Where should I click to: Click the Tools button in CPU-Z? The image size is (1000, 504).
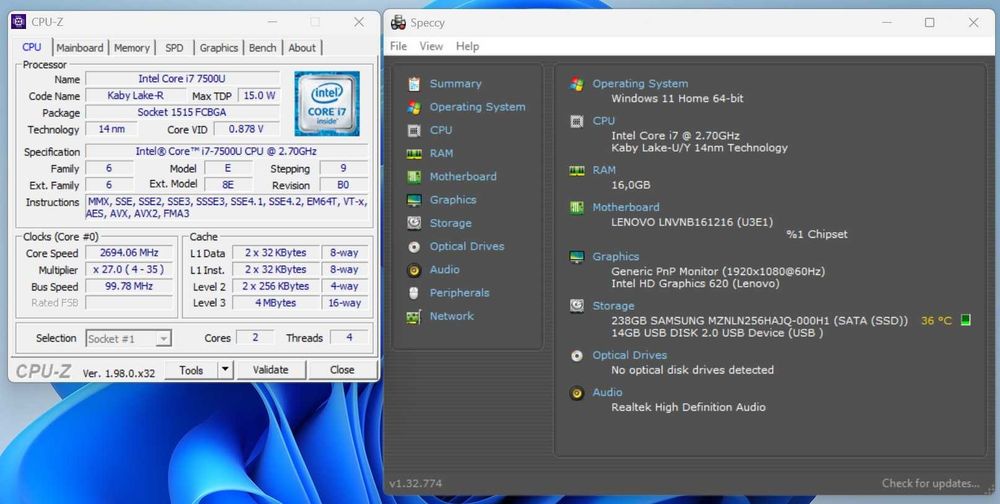191,369
